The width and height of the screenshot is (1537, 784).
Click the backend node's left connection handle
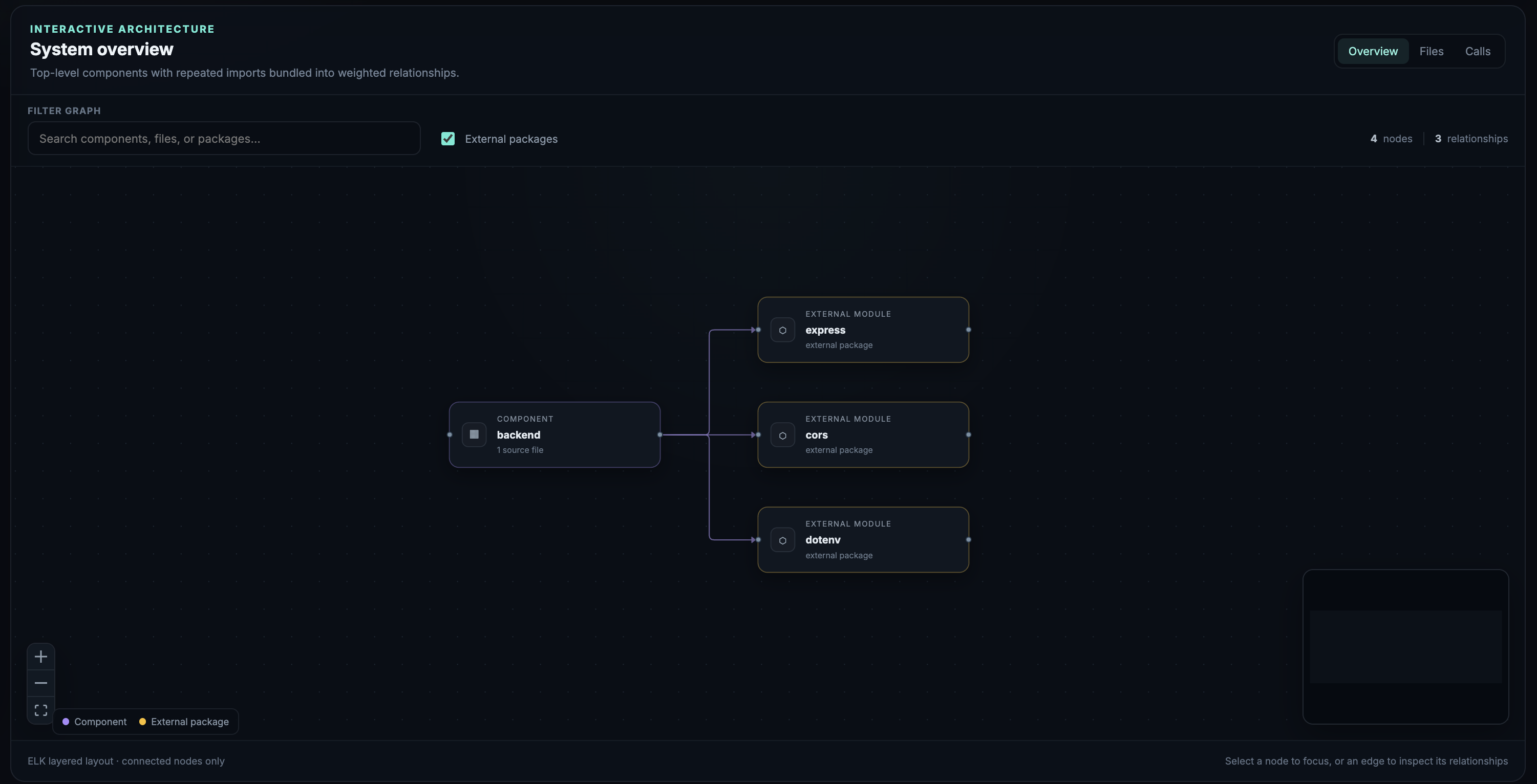[x=450, y=434]
